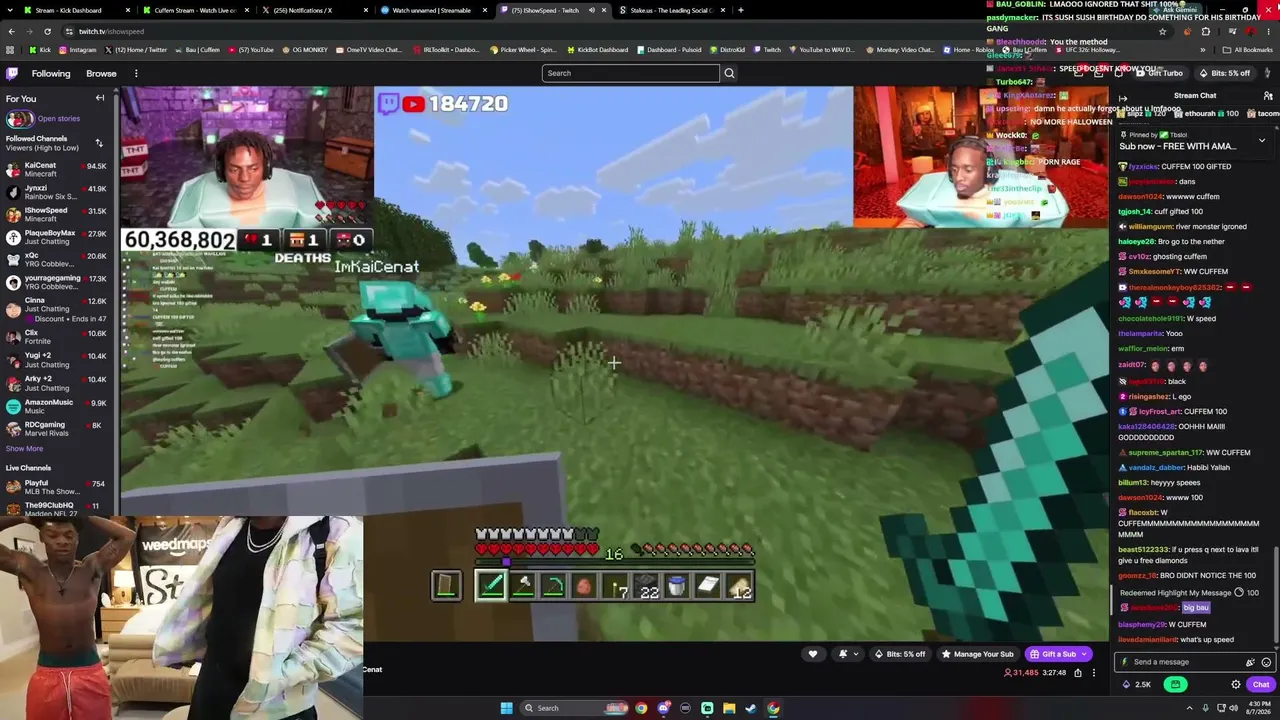This screenshot has height=720, width=1280.
Task: Click the browser address bar URL
Action: click(110, 31)
